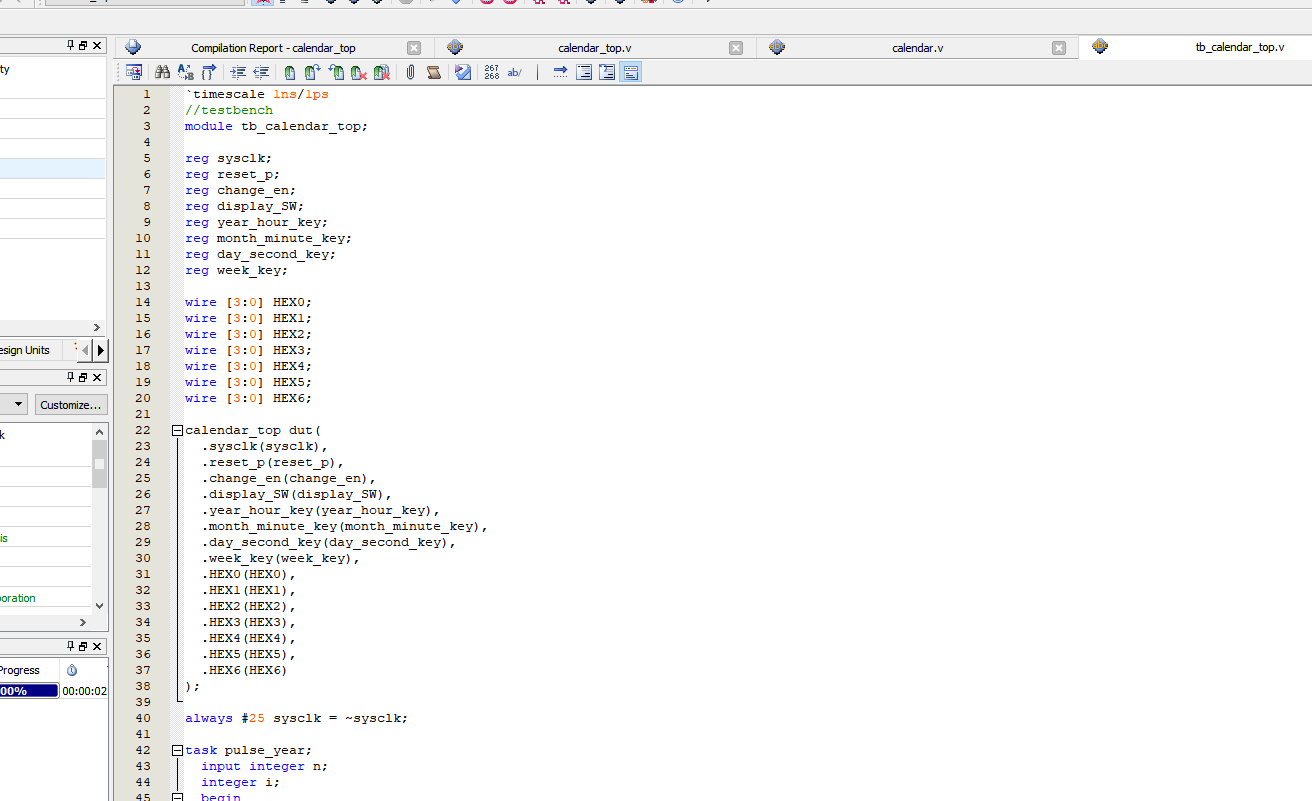
Task: Click the compilation progress bar
Action: [29, 691]
